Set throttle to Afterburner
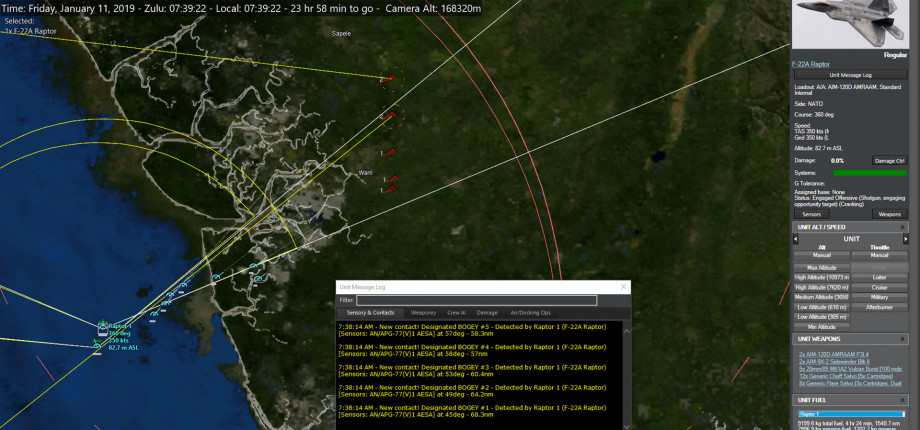This screenshot has height=430, width=920. point(880,307)
